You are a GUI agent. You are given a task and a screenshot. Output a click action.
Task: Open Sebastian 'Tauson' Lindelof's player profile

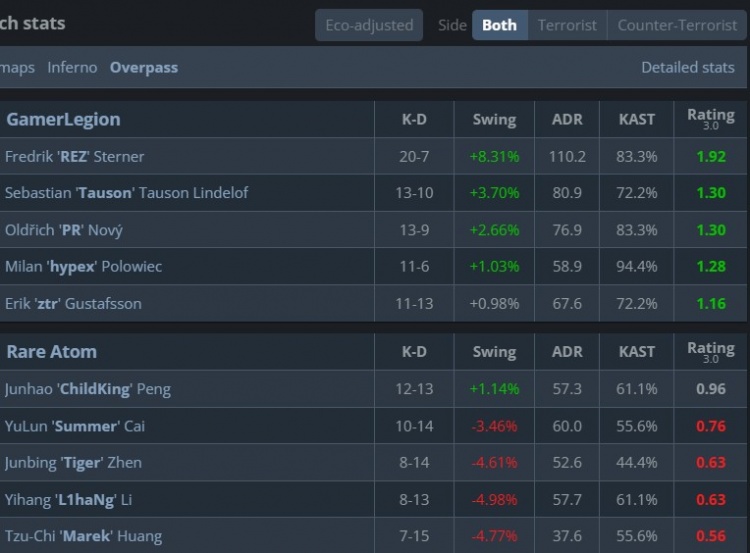pyautogui.click(x=126, y=192)
